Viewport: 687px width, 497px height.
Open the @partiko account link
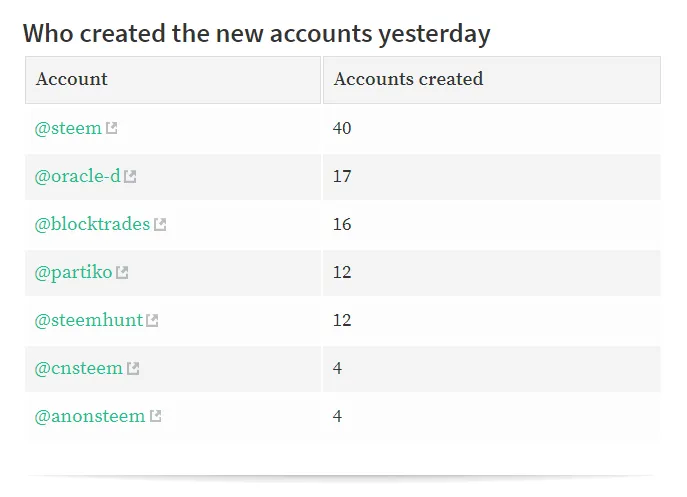74,273
